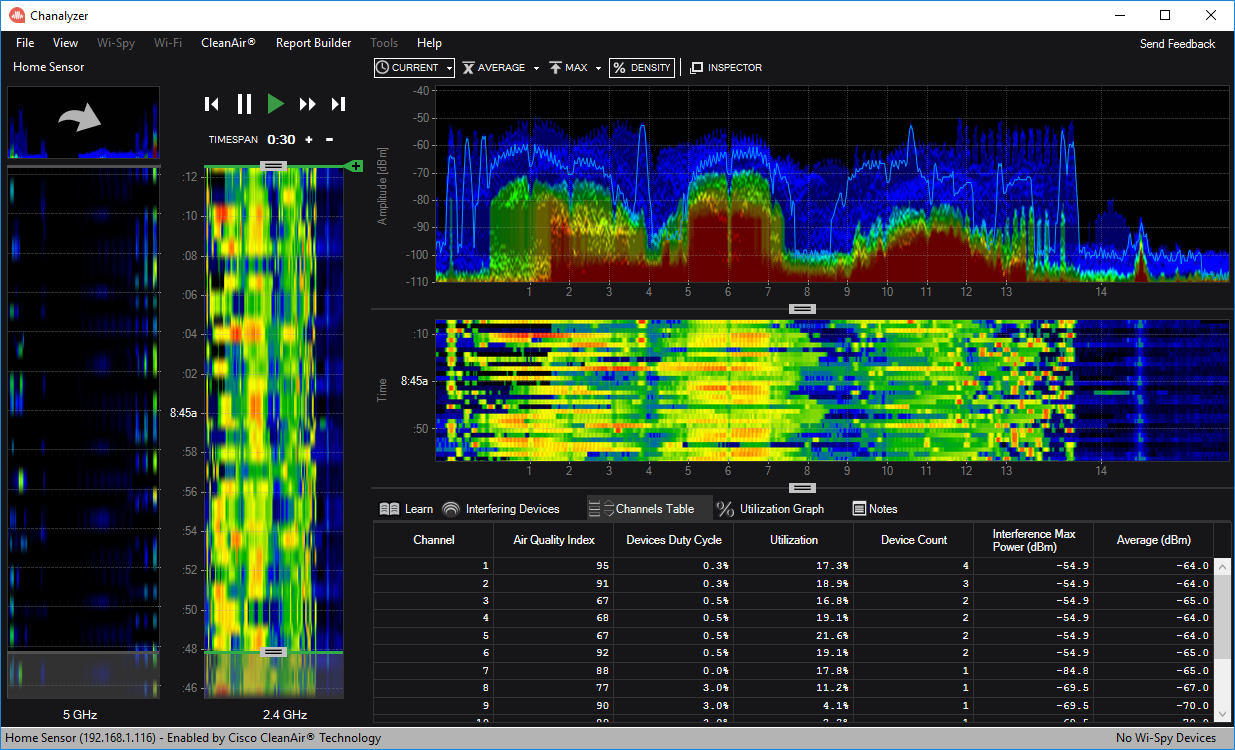Expand the Max dropdown arrow

point(598,69)
